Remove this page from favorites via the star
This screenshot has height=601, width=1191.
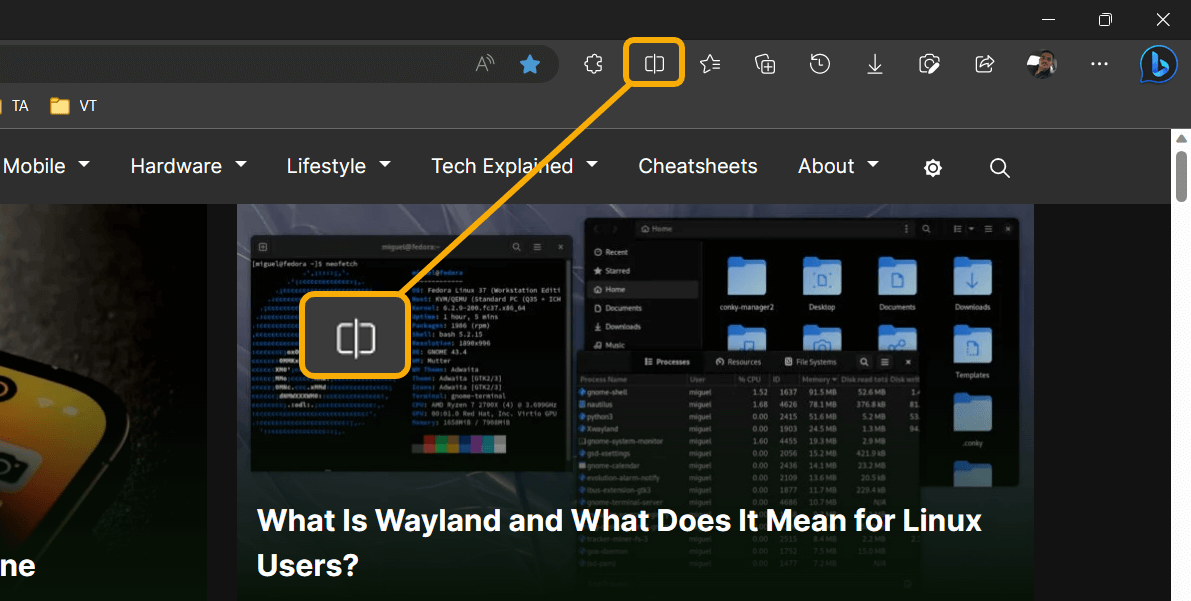click(x=530, y=62)
